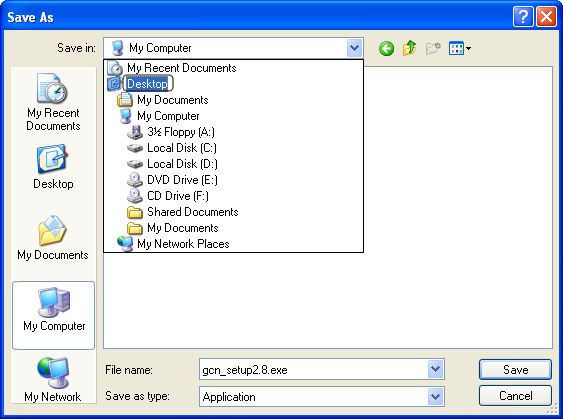The height and width of the screenshot is (419, 563).
Task: Click the Save button
Action: point(515,369)
